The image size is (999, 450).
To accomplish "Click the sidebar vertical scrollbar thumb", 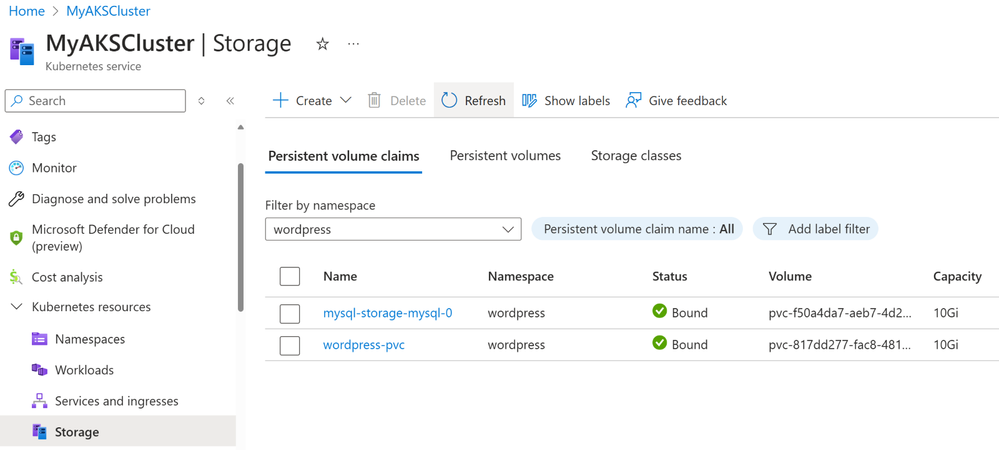I will tap(240, 238).
